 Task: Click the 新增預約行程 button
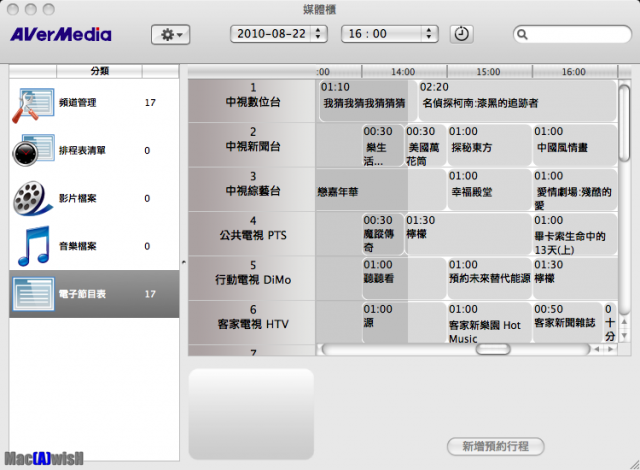coord(496,446)
